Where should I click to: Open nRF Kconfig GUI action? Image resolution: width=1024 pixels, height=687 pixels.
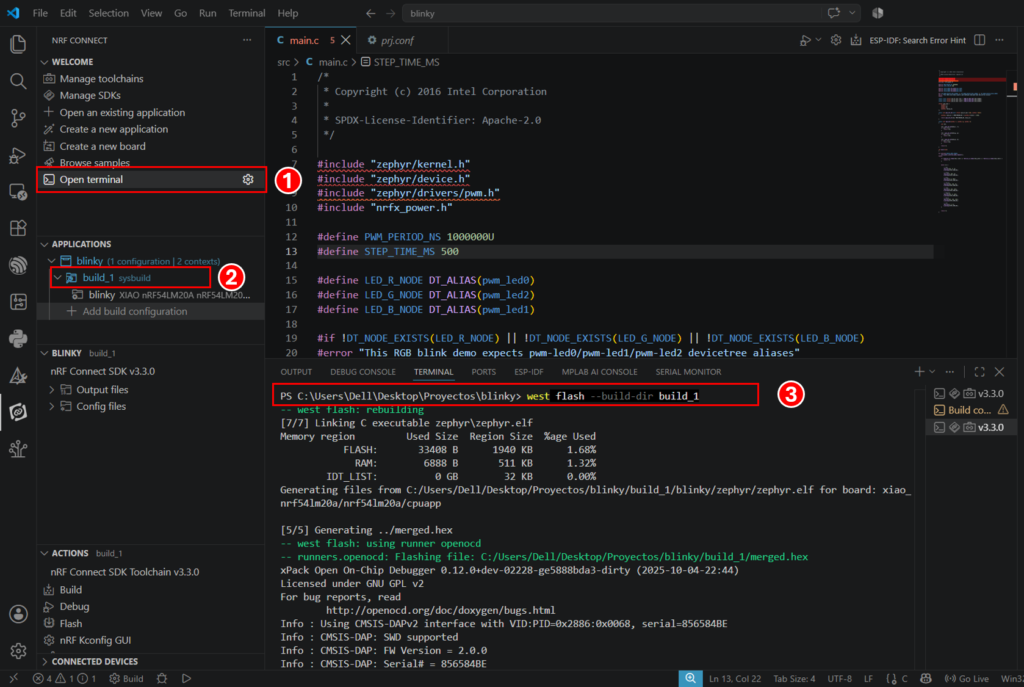[x=95, y=641]
